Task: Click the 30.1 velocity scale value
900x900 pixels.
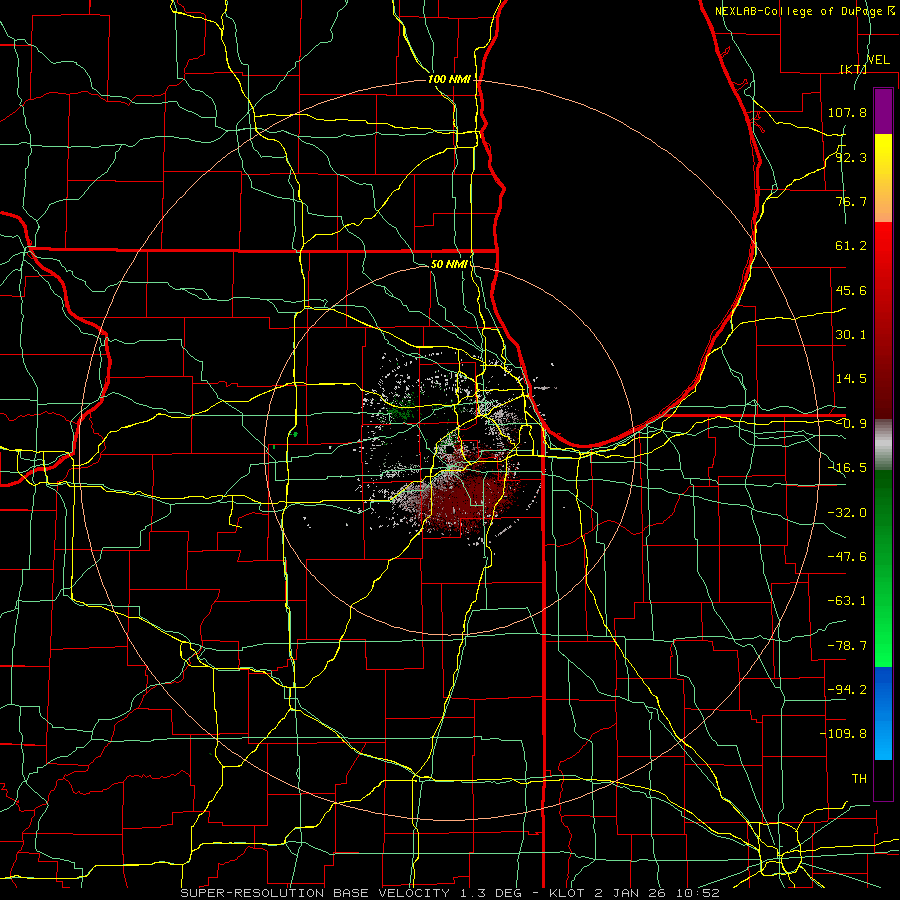Action: [x=851, y=335]
